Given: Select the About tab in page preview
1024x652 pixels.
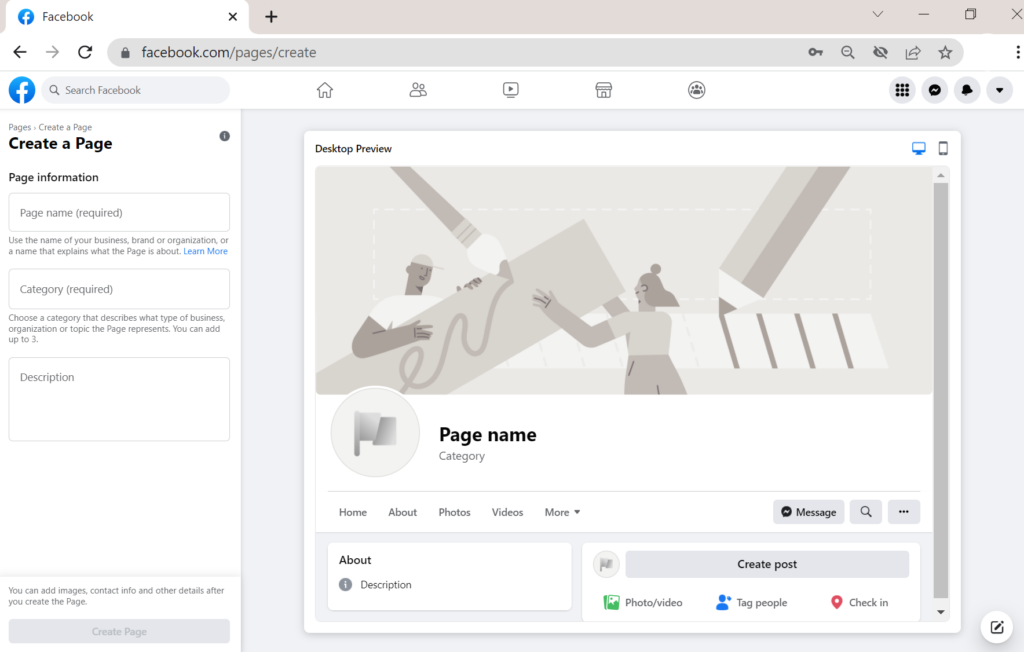Looking at the screenshot, I should (402, 512).
